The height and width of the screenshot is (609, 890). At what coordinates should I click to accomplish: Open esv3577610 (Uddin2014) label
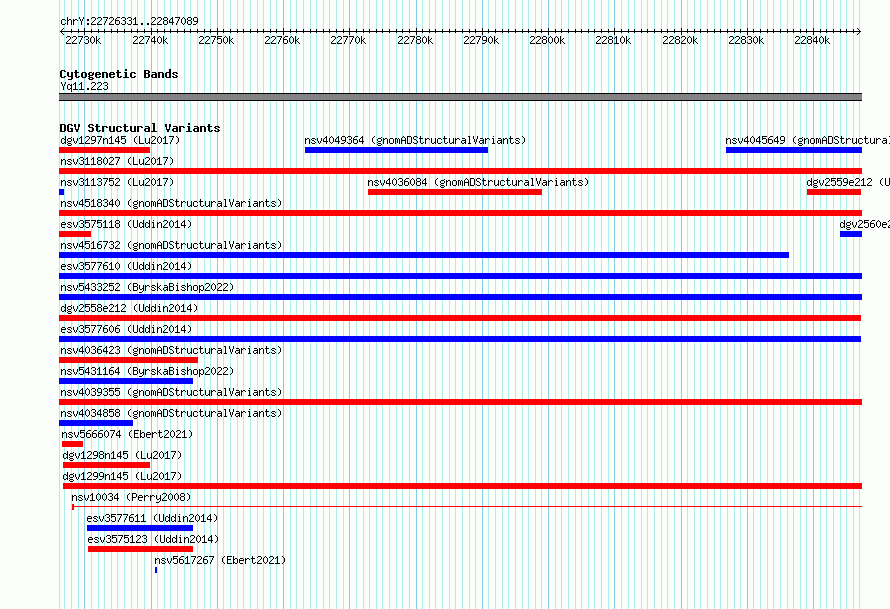126,266
